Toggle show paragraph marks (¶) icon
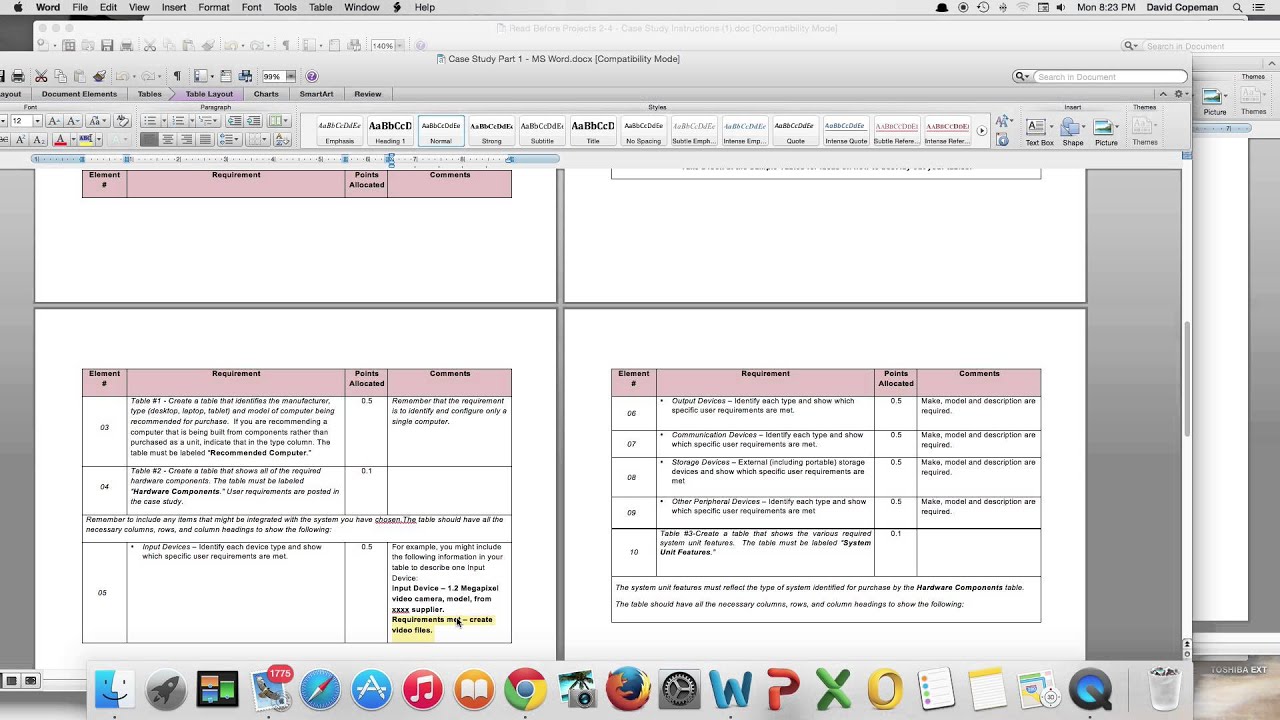The height and width of the screenshot is (720, 1280). point(177,76)
